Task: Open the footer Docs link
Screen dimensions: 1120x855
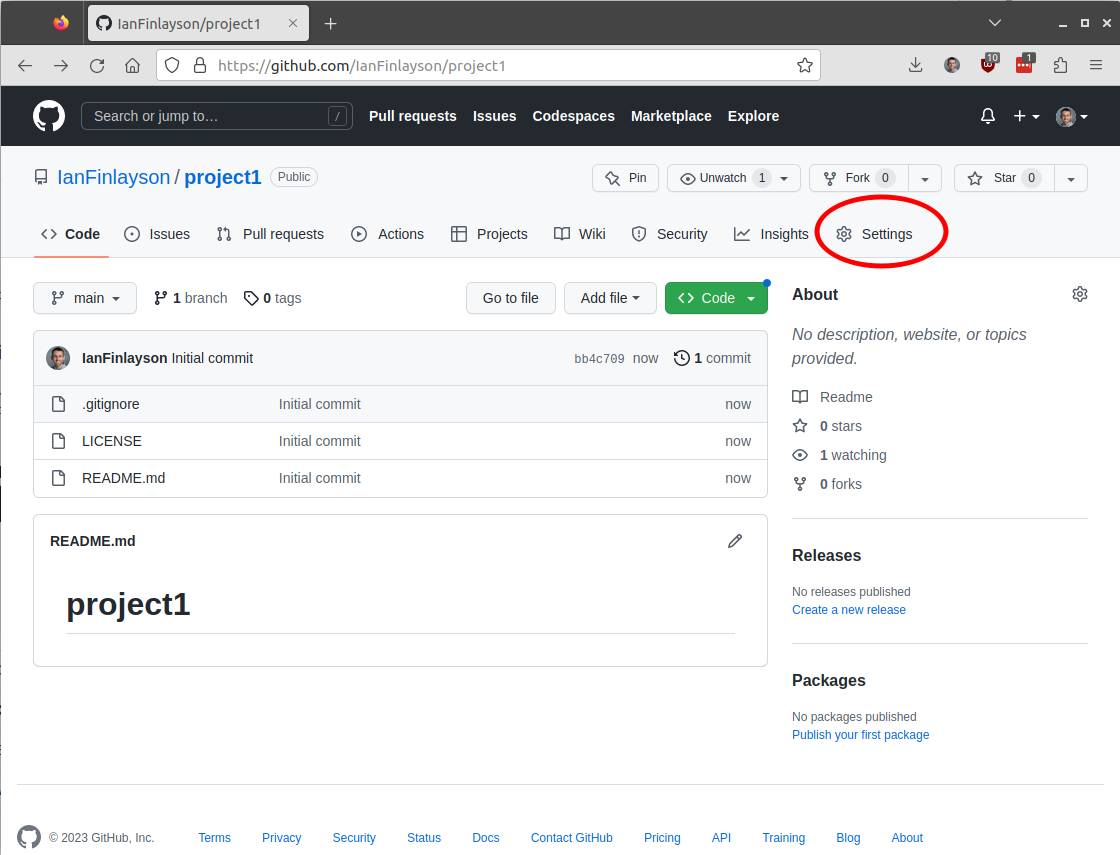Action: [486, 837]
